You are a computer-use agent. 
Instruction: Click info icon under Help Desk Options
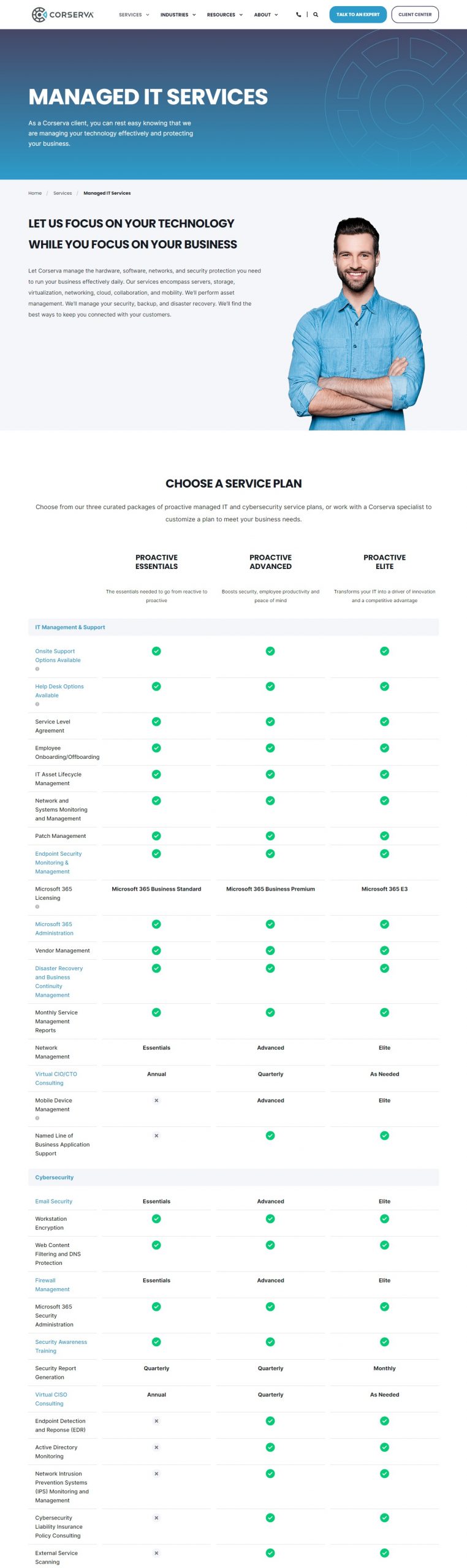coord(37,704)
